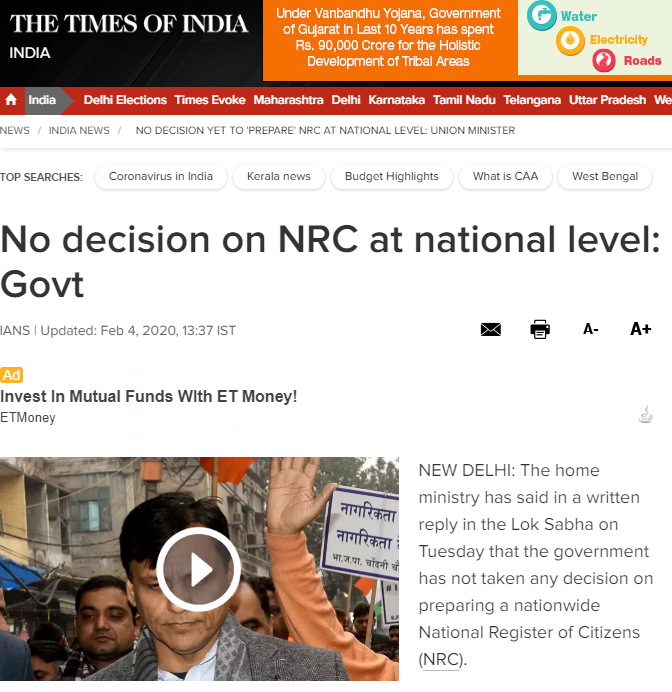Increase font size with A+ icon
The width and height of the screenshot is (672, 692).
point(641,329)
